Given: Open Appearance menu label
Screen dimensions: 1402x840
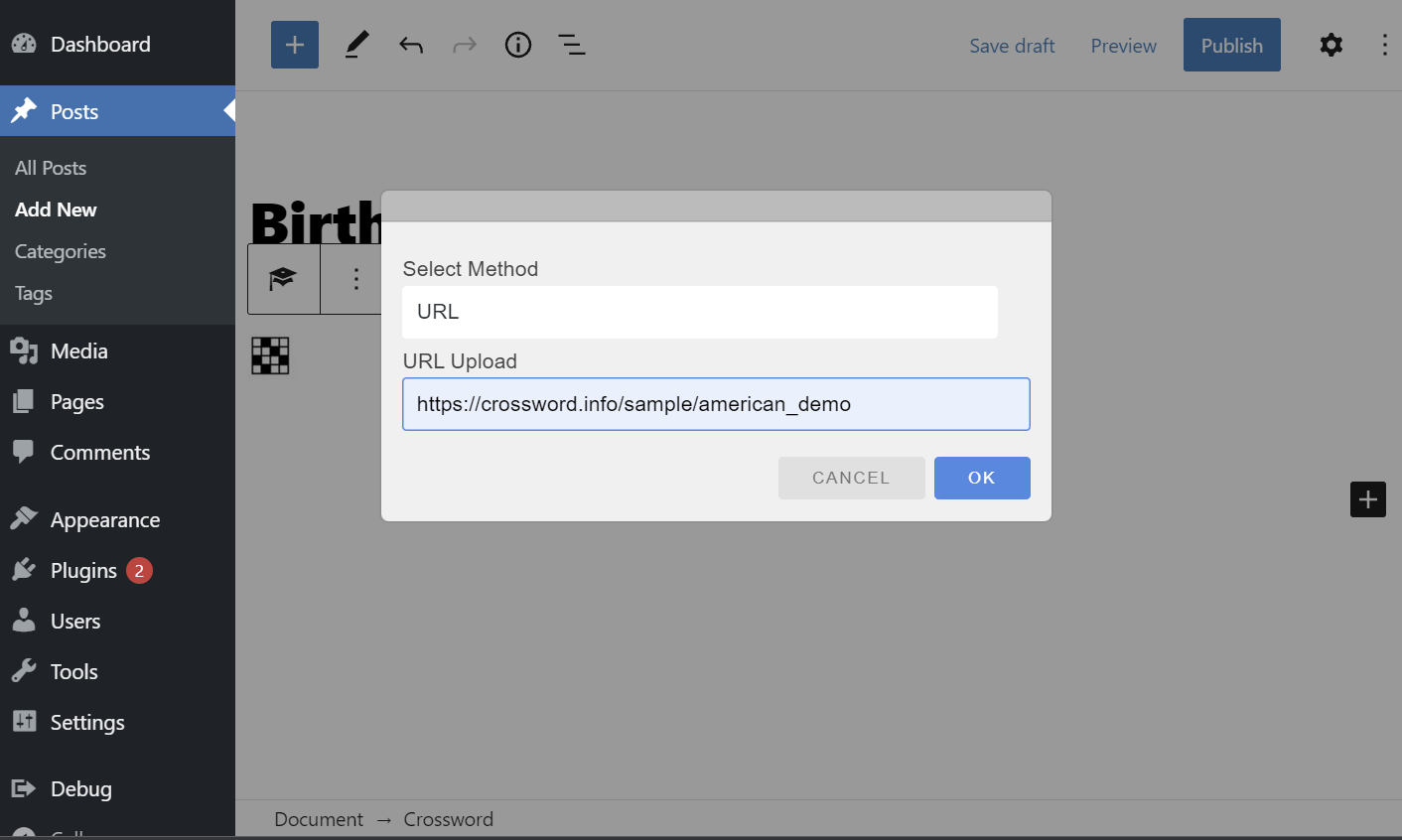Looking at the screenshot, I should [105, 519].
